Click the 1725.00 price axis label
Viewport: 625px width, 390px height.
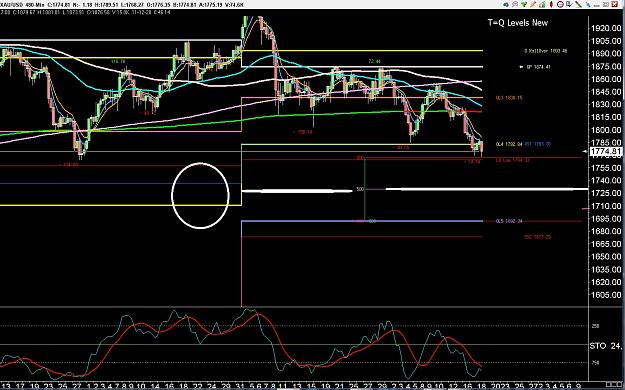click(605, 193)
